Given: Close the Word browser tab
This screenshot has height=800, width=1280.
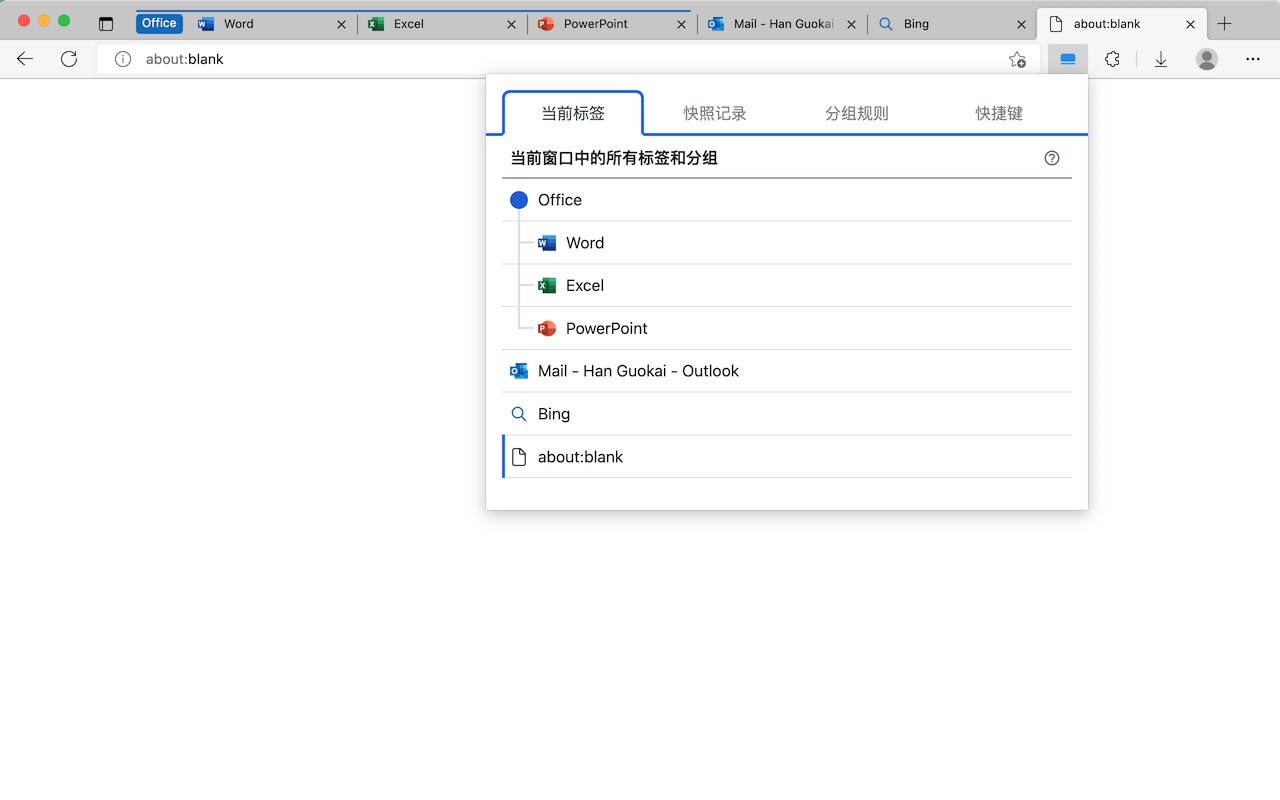Looking at the screenshot, I should [341, 24].
